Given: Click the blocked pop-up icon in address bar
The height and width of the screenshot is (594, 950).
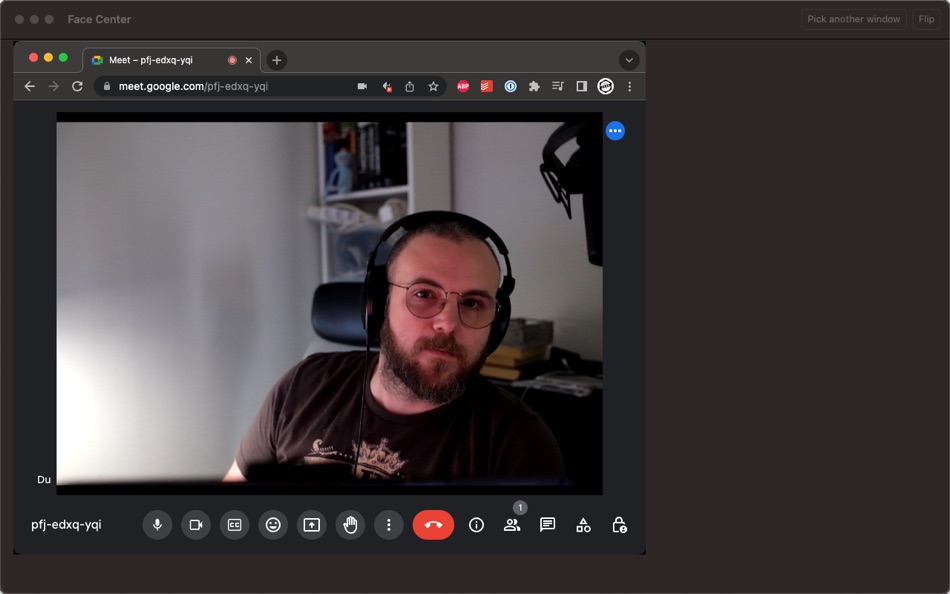Looking at the screenshot, I should (387, 87).
